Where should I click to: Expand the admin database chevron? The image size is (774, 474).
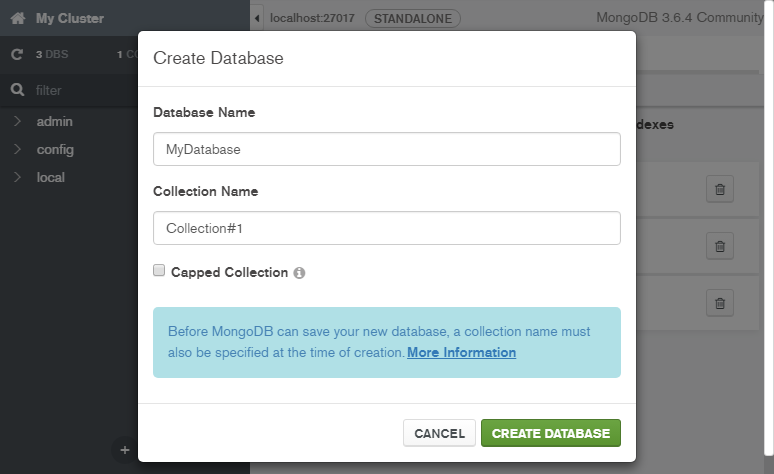17,121
